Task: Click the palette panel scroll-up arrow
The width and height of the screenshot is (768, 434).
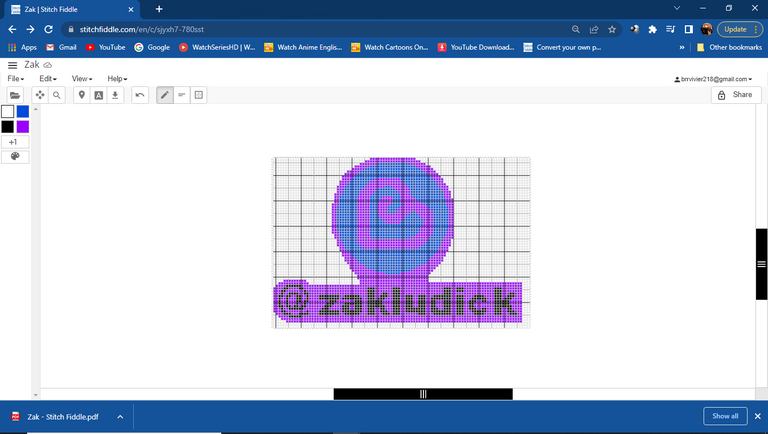Action: point(36,109)
